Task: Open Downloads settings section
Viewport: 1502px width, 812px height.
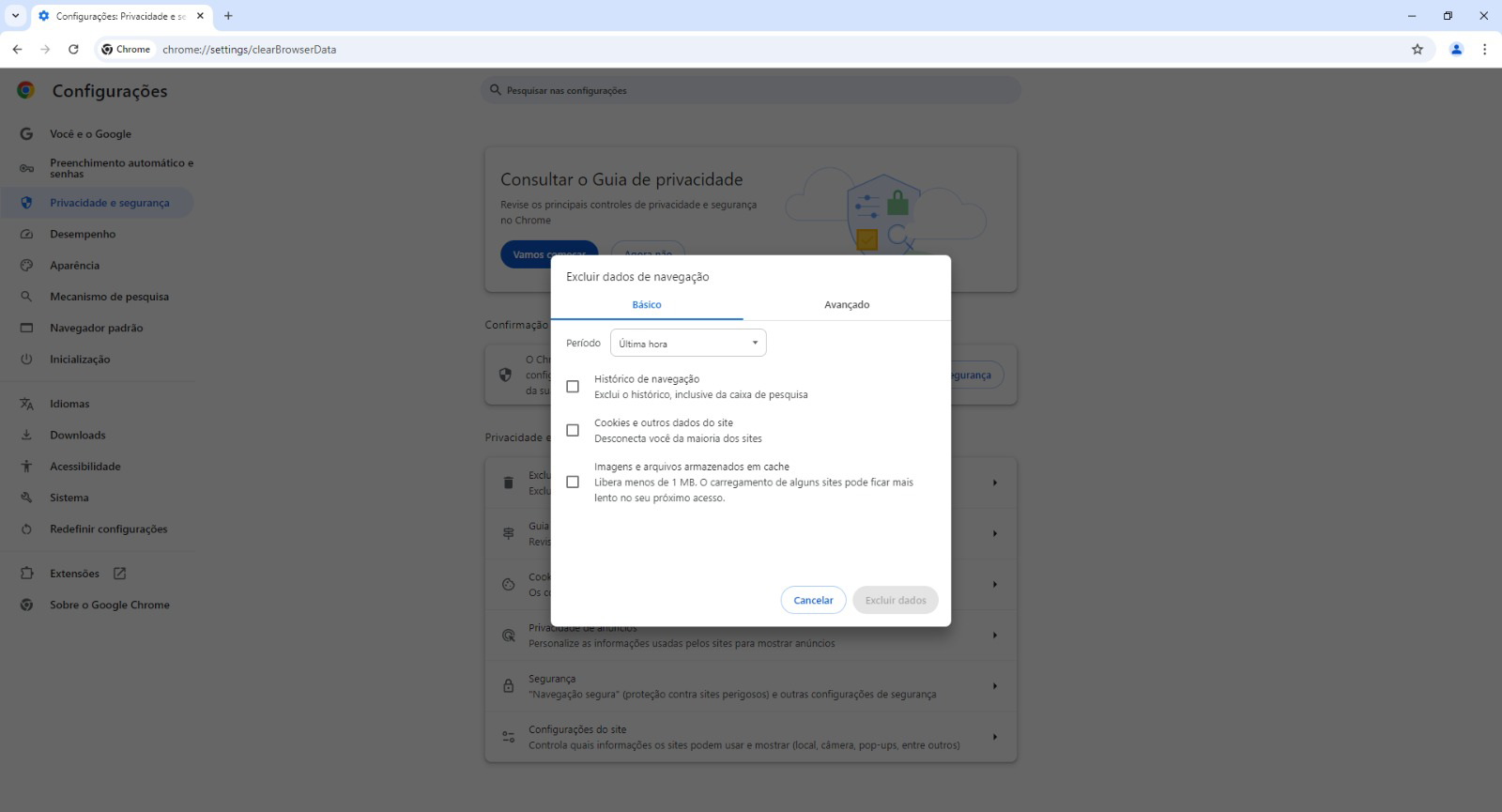Action: [78, 435]
